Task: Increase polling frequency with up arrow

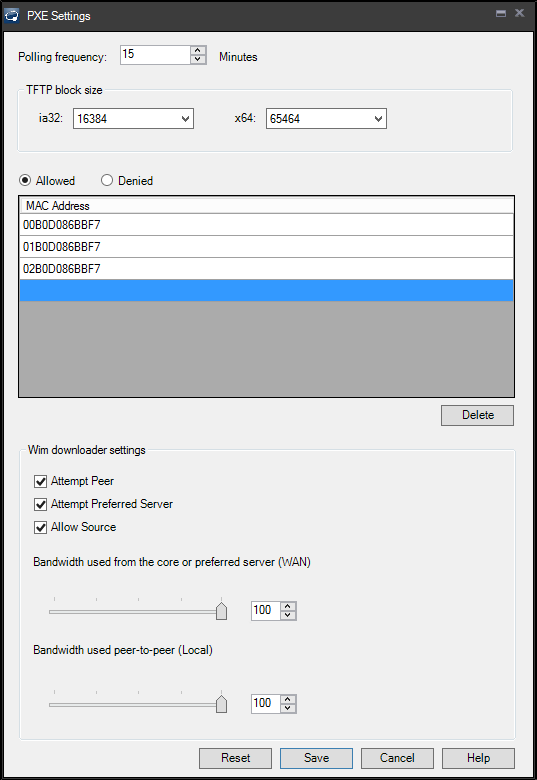Action: [198, 50]
